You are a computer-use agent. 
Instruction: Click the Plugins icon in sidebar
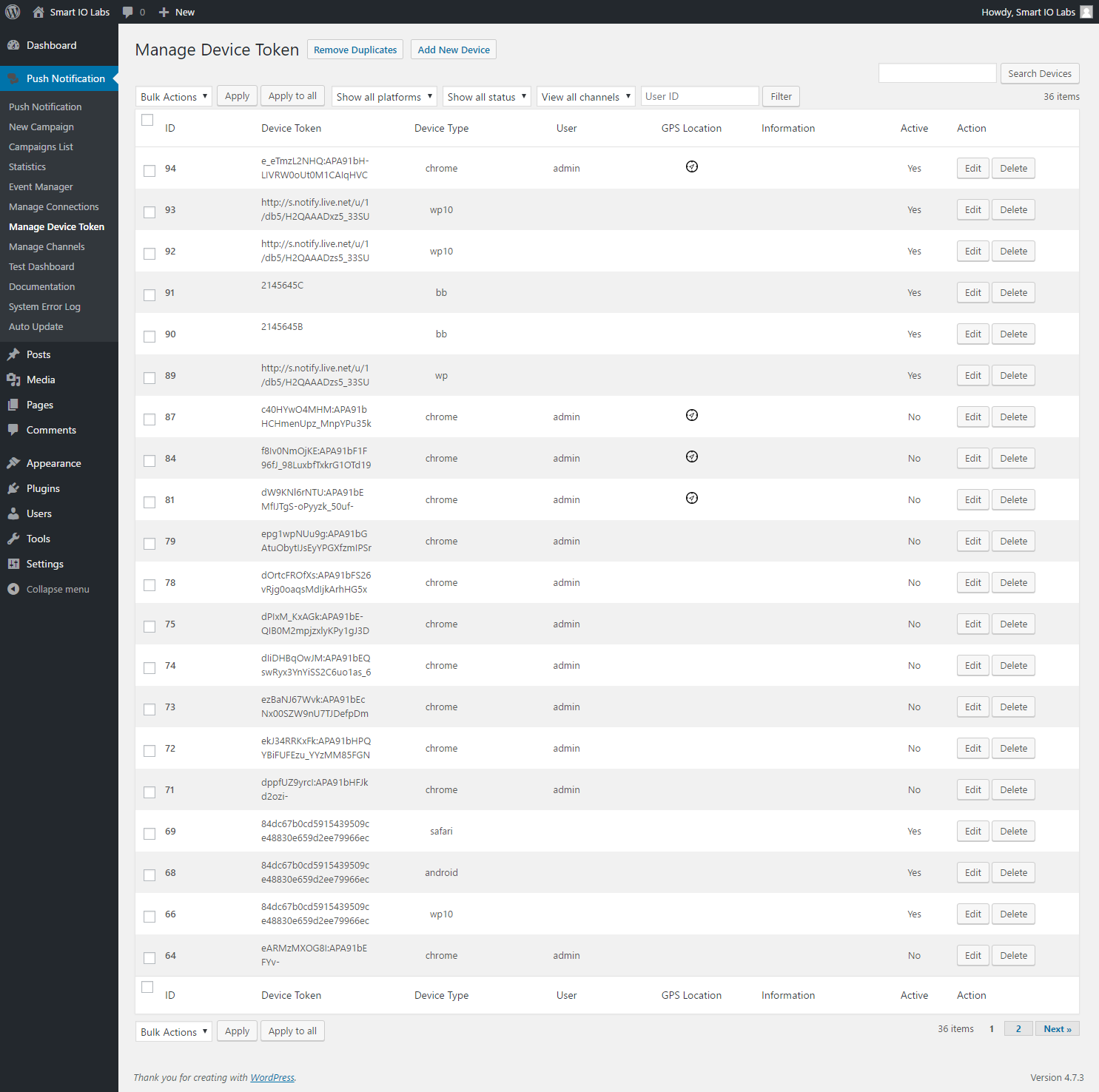[x=13, y=488]
